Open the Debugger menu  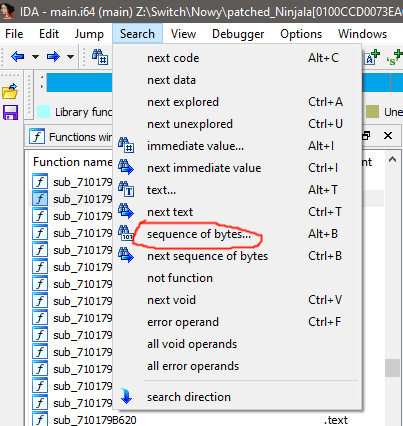tap(238, 34)
